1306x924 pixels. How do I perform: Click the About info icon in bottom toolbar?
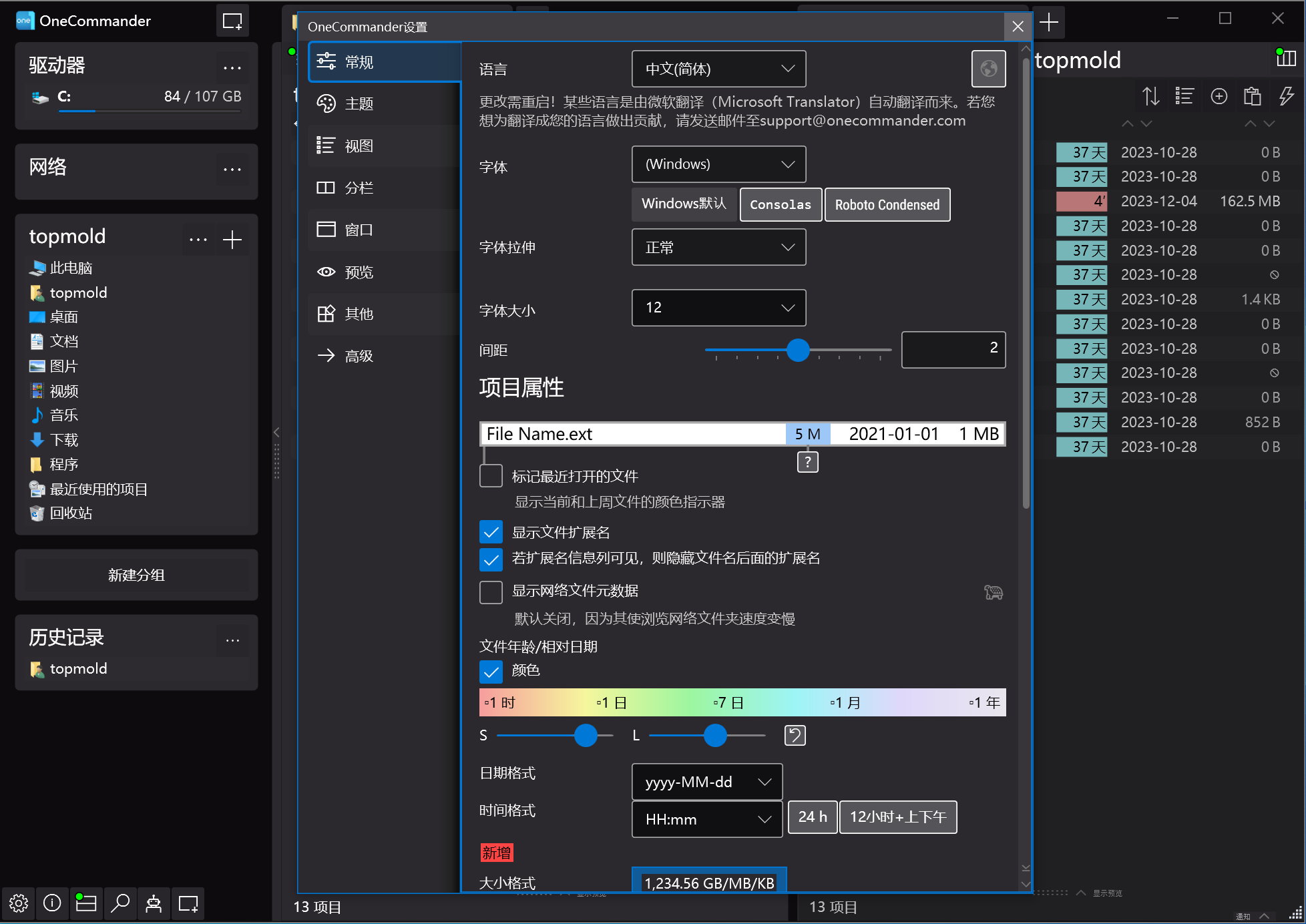[52, 903]
